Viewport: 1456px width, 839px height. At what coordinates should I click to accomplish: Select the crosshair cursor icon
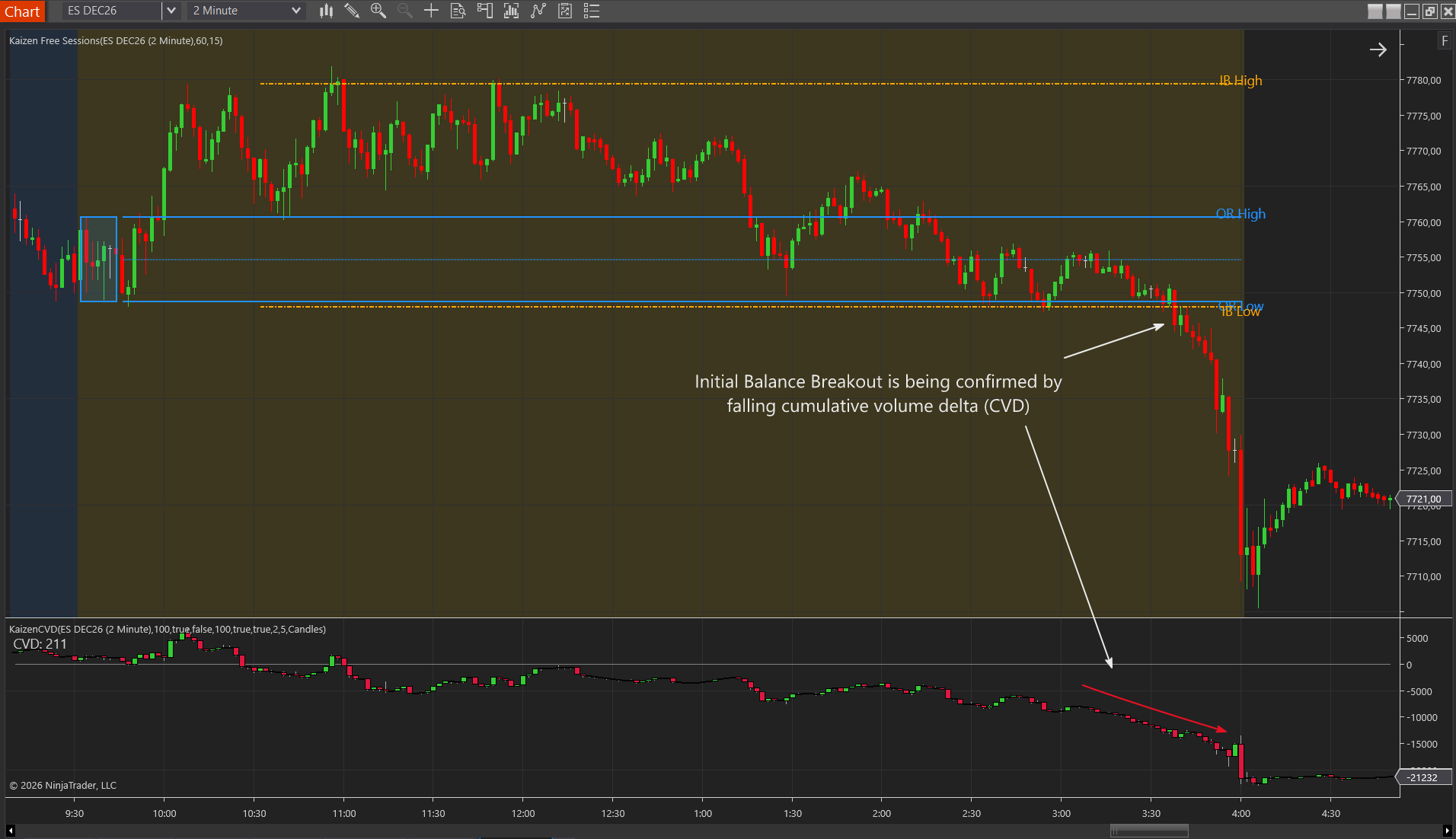[431, 11]
